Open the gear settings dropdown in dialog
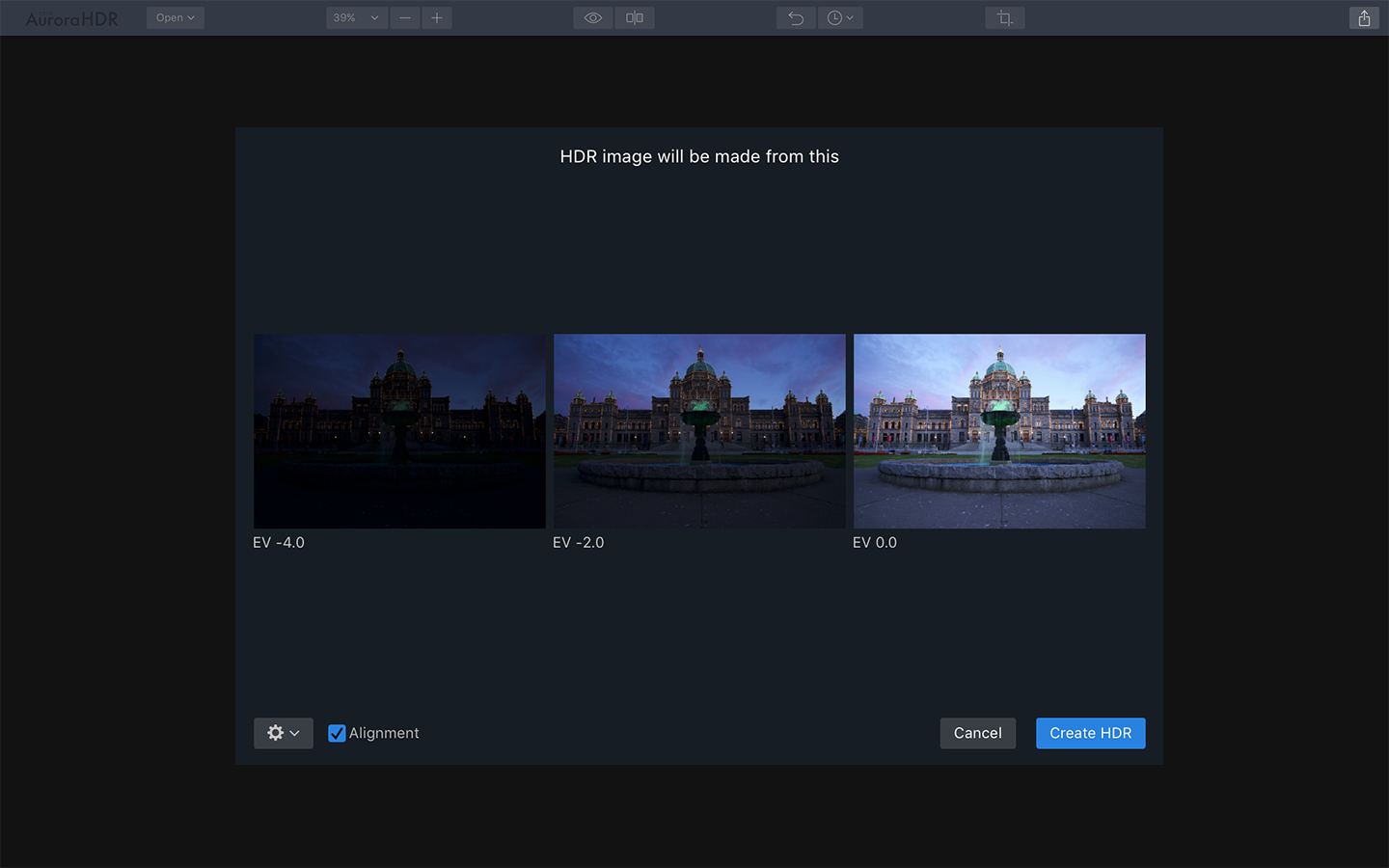This screenshot has height=868, width=1389. [284, 733]
